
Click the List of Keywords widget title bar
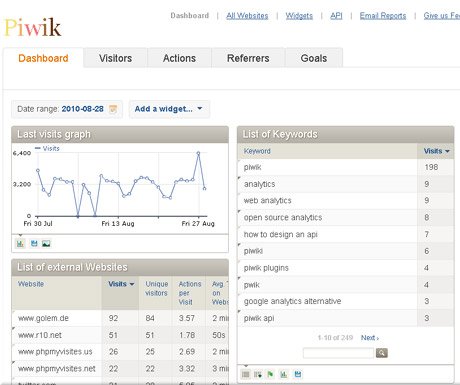345,134
